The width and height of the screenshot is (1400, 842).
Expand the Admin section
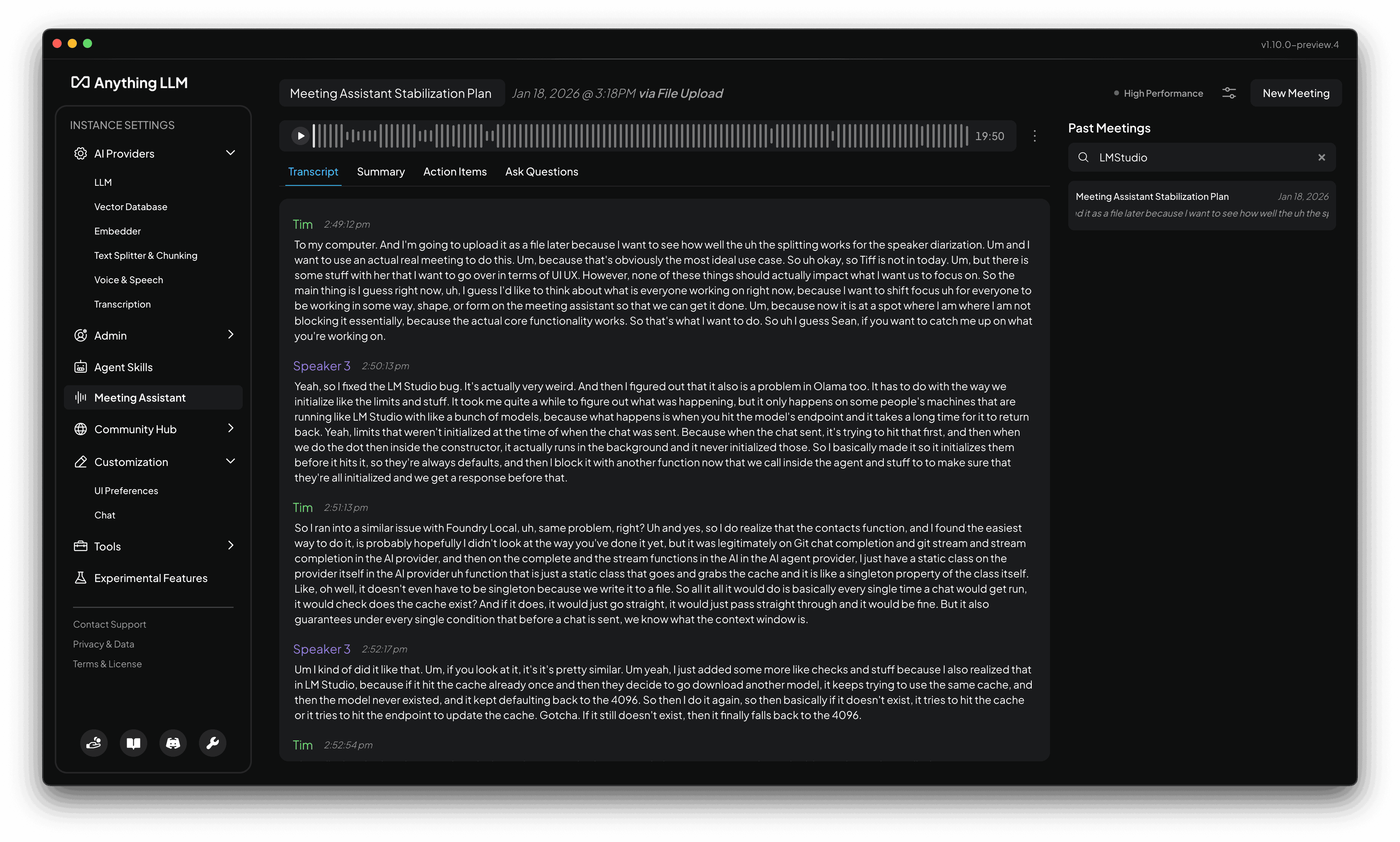click(230, 335)
